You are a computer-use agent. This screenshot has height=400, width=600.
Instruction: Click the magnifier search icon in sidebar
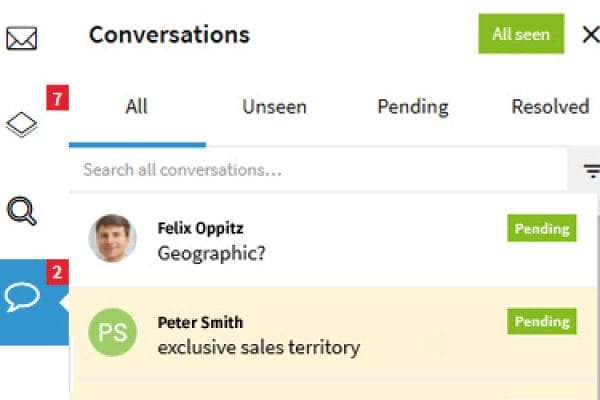(x=21, y=211)
